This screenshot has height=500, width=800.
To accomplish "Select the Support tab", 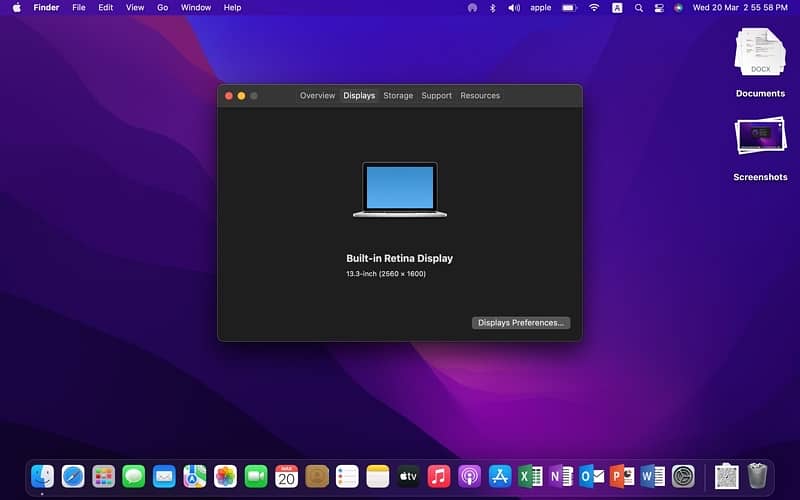I will coord(436,96).
